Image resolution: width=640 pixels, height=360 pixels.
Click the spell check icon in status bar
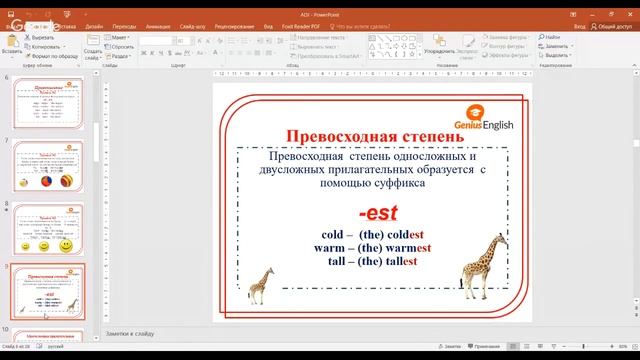(39, 346)
